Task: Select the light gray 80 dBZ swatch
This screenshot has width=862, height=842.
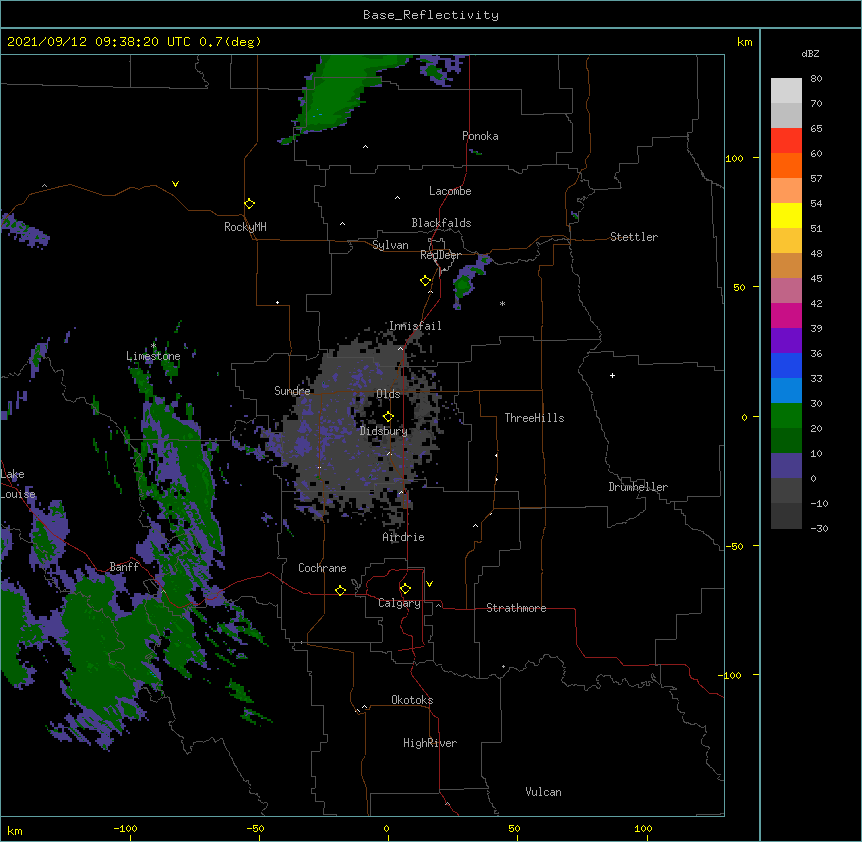Action: point(786,91)
